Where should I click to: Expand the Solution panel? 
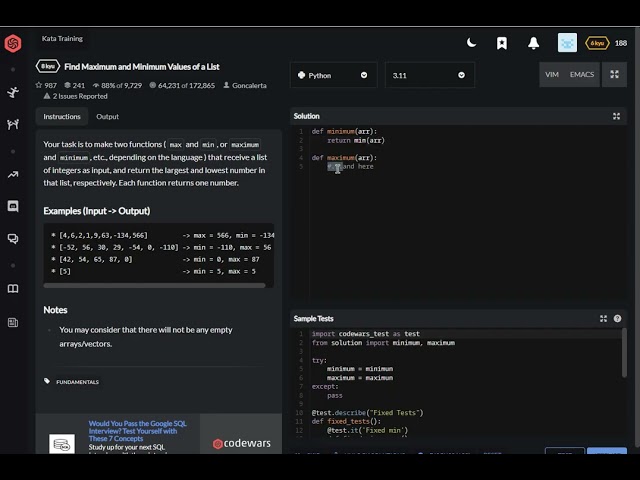tap(616, 116)
